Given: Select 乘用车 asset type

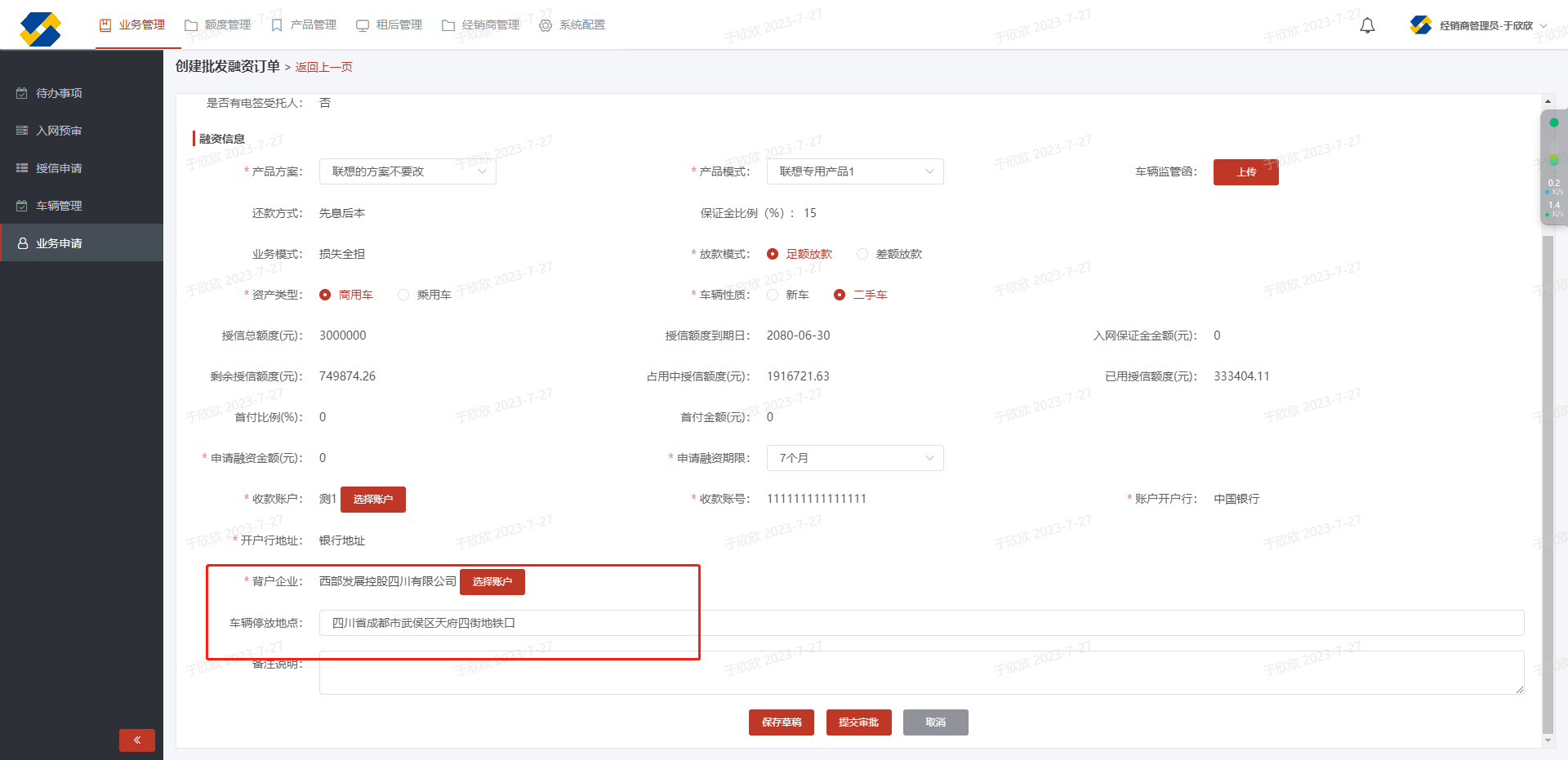Looking at the screenshot, I should pyautogui.click(x=403, y=295).
